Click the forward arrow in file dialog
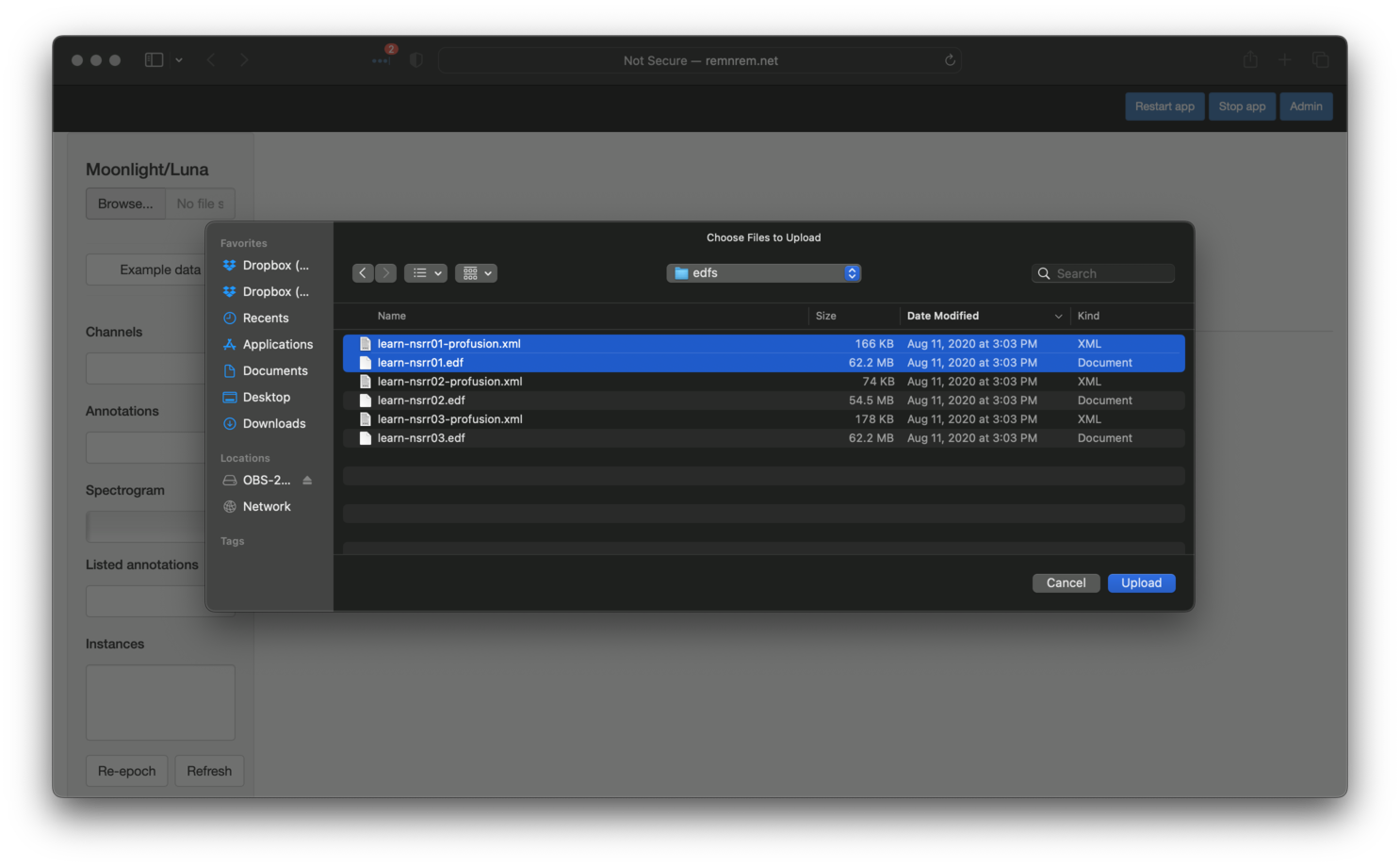This screenshot has width=1400, height=867. click(386, 273)
